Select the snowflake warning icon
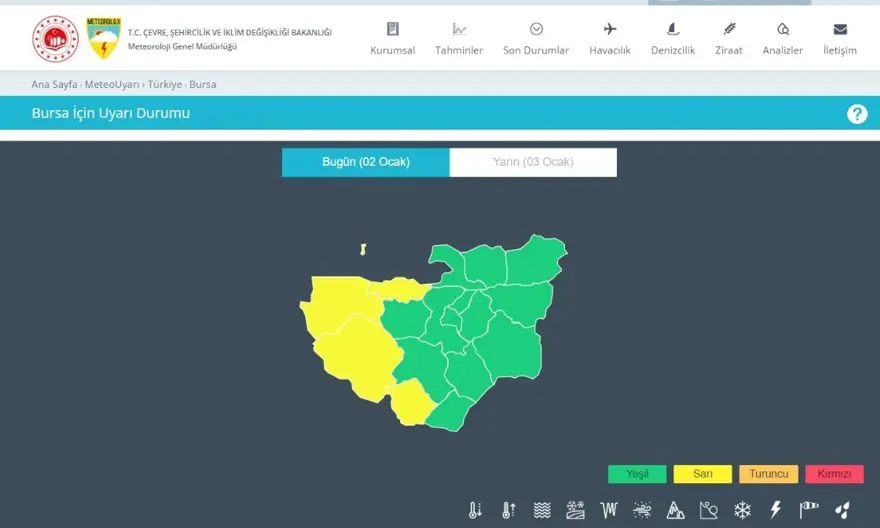This screenshot has height=528, width=880. point(742,510)
